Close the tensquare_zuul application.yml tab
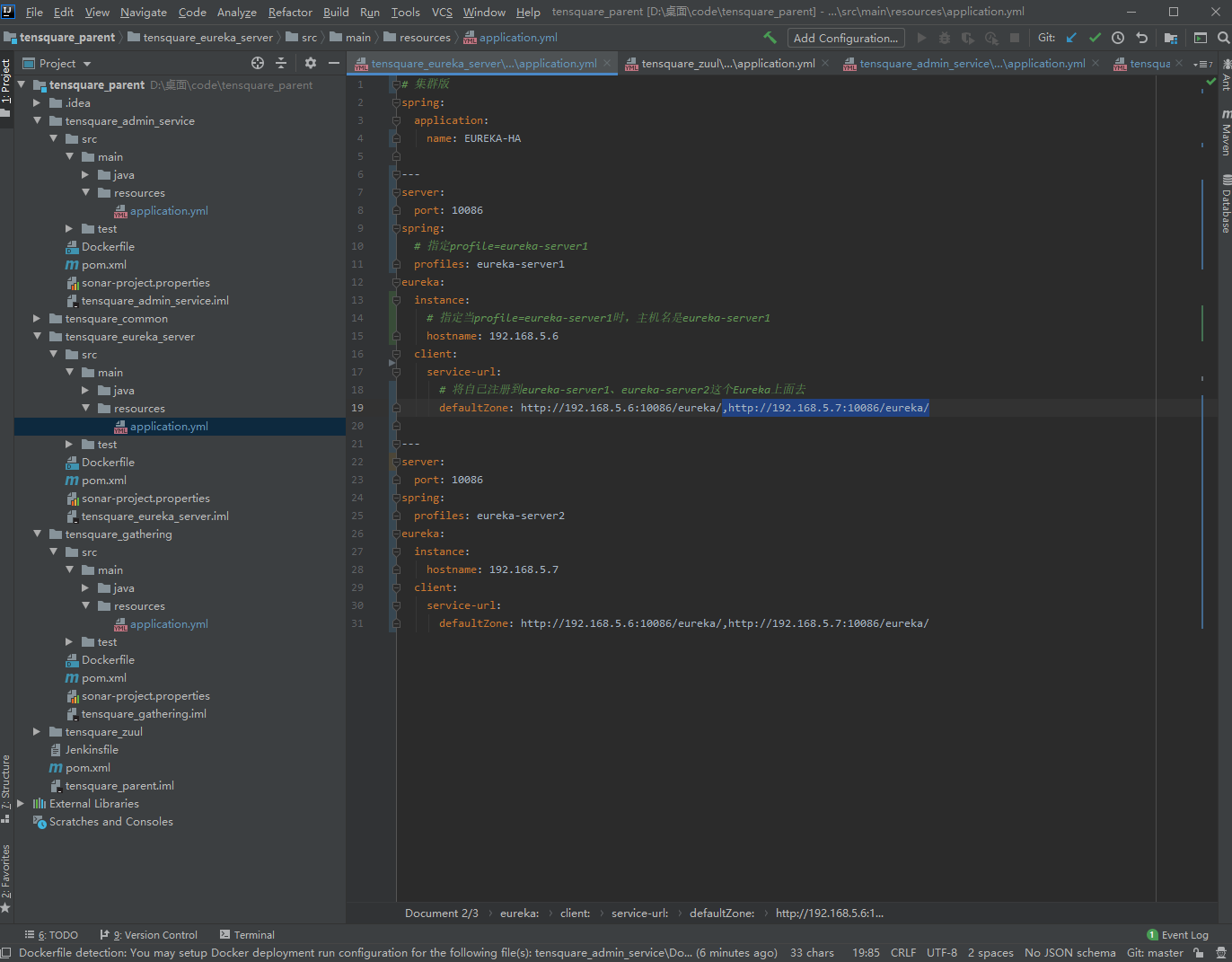Screen dimensions: 1232x962 point(825,63)
